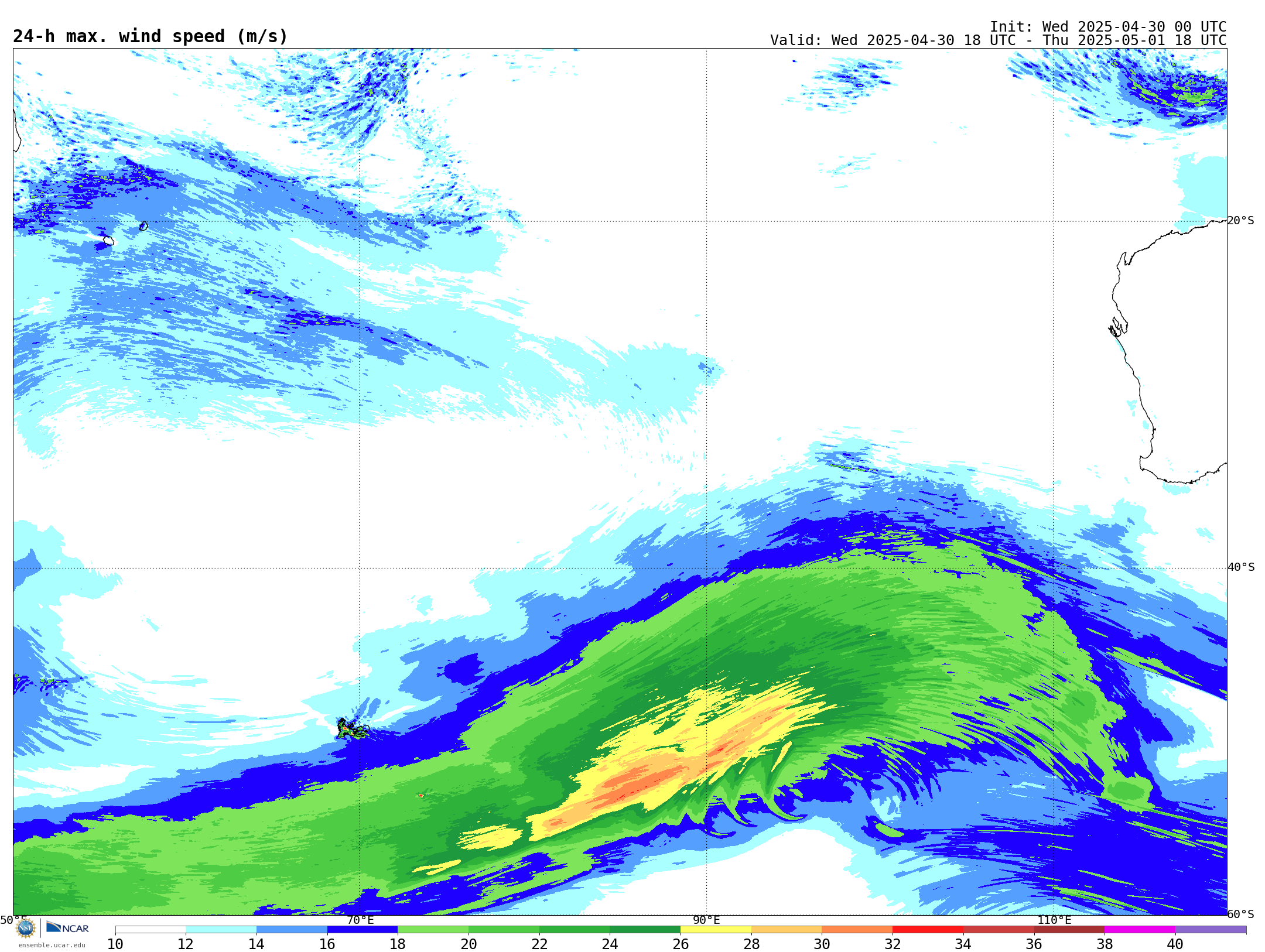Viewport: 1265px width, 952px height.
Task: Click the 110°E longitude label
Action: (1054, 920)
